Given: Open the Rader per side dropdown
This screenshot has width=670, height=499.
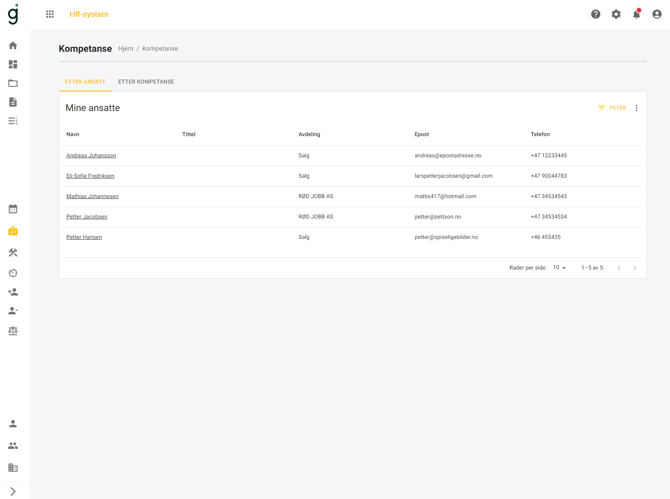Looking at the screenshot, I should pyautogui.click(x=559, y=268).
